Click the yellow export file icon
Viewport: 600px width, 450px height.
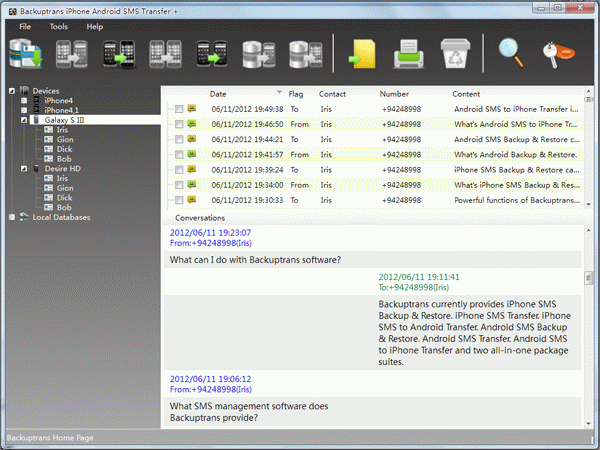[362, 54]
